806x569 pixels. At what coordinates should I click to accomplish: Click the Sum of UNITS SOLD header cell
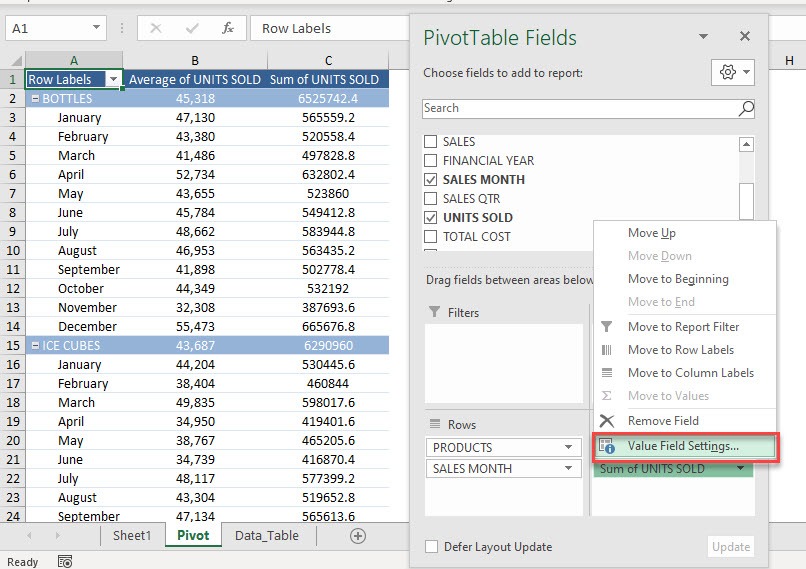pos(328,79)
